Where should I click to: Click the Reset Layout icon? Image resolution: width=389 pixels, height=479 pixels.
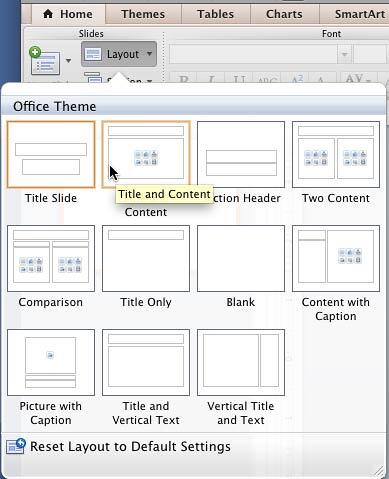point(16,446)
